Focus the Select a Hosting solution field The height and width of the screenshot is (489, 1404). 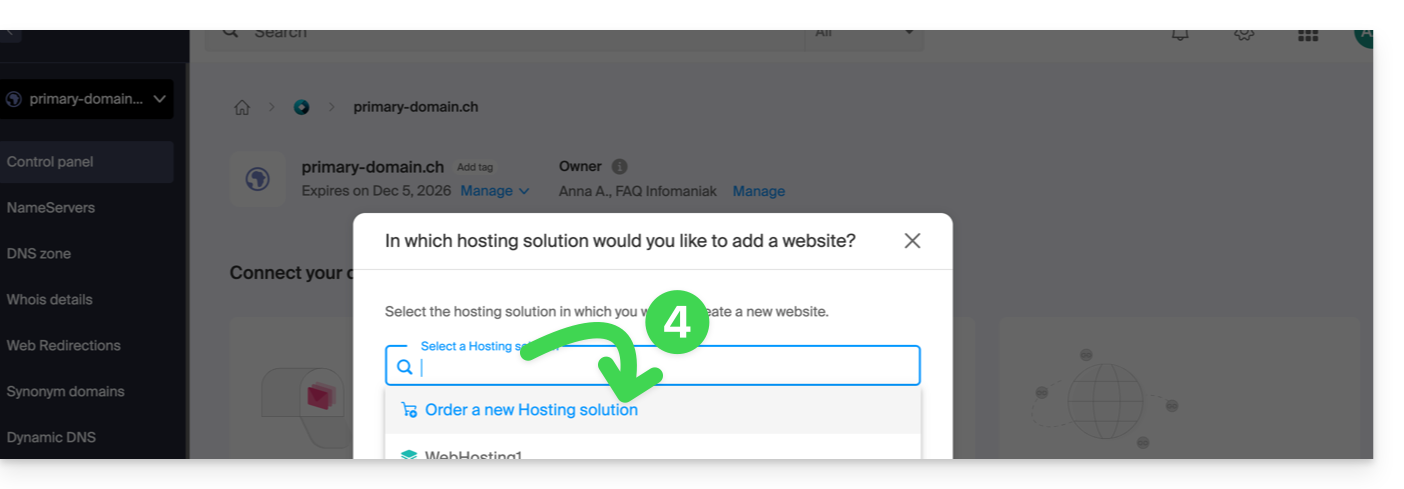coord(660,367)
